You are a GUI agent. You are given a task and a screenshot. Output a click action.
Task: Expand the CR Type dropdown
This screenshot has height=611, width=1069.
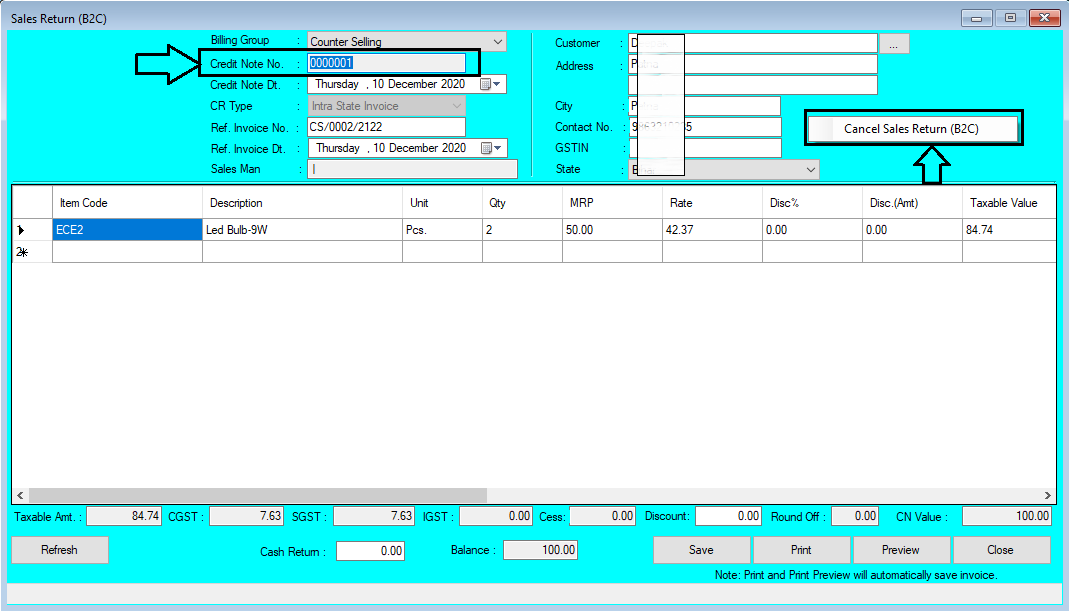[457, 105]
